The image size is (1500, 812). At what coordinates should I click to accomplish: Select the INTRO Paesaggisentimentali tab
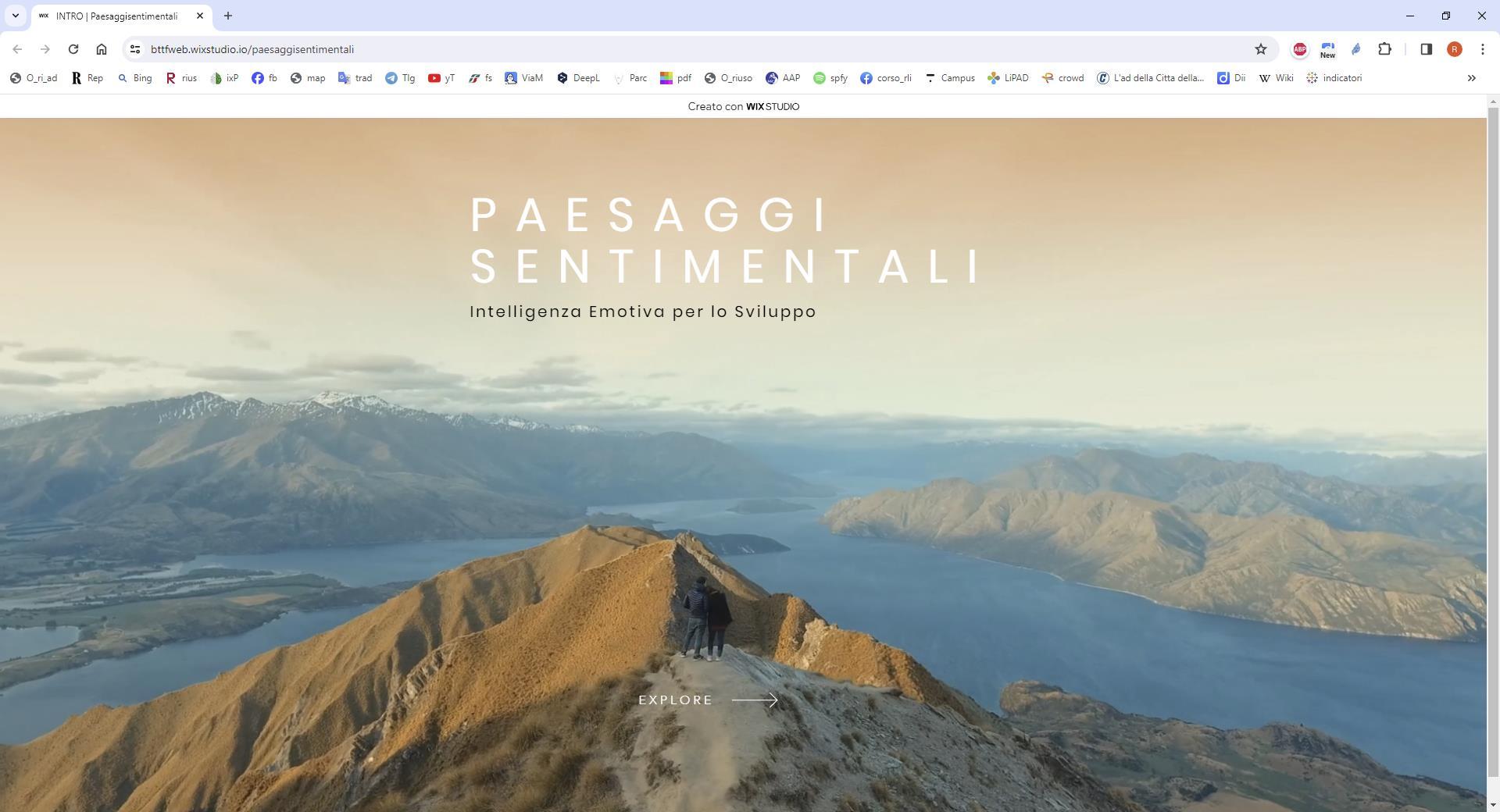pos(117,16)
